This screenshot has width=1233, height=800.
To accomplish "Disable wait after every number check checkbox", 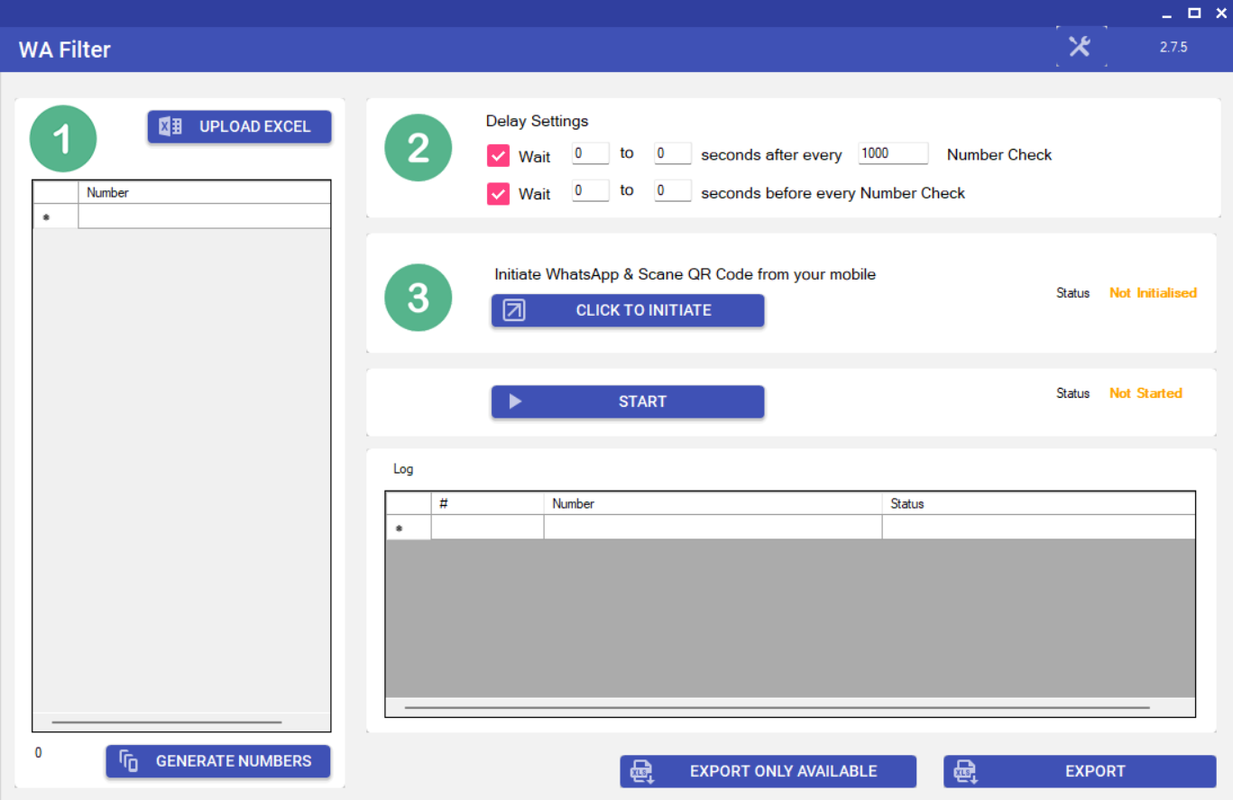I will (x=498, y=156).
